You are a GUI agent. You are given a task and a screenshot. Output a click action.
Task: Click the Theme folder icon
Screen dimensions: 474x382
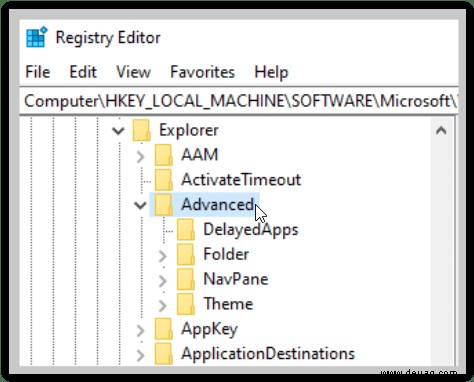pos(186,304)
